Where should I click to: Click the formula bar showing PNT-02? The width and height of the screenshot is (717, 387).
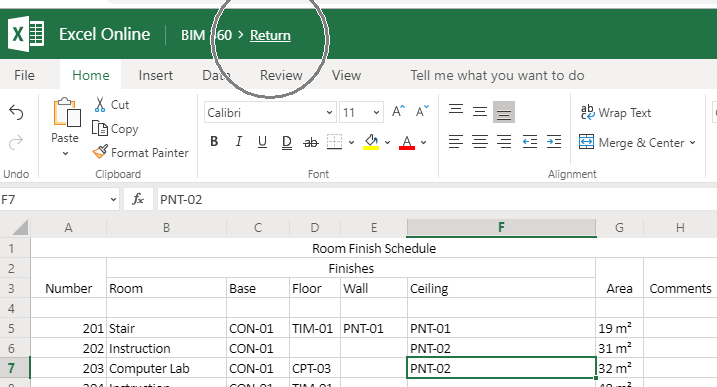[x=437, y=199]
